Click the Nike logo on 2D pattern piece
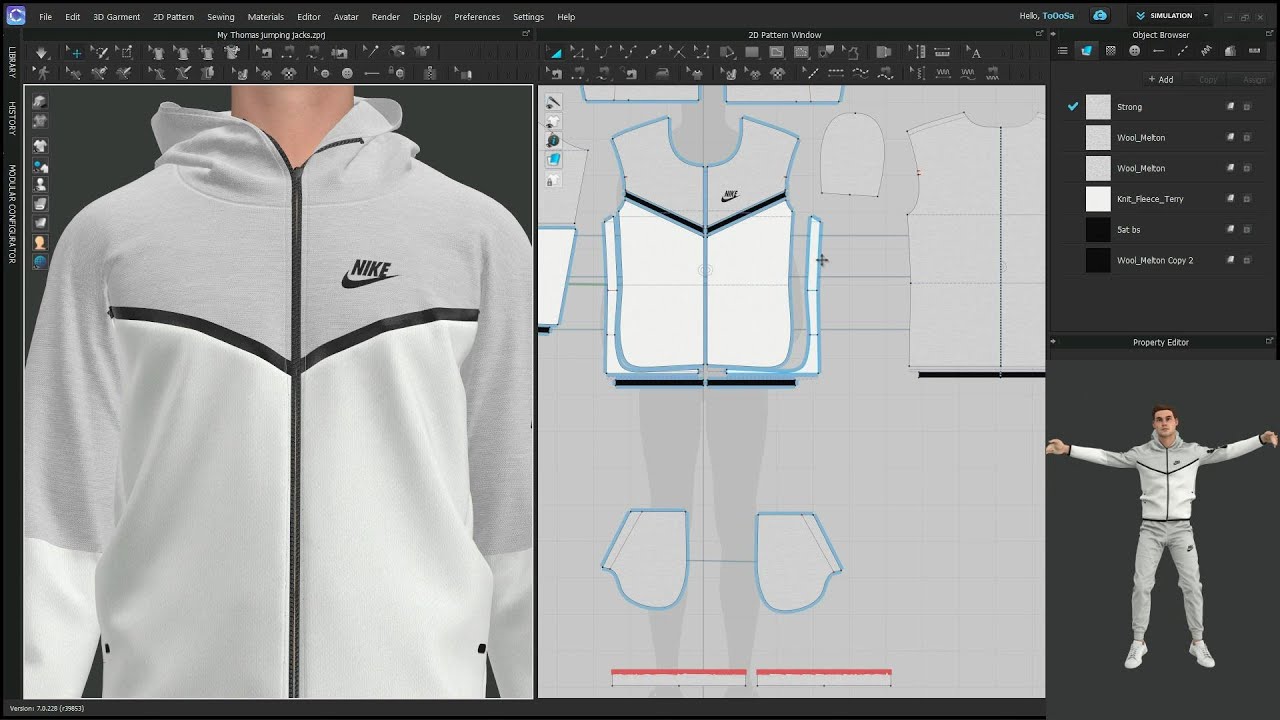 pyautogui.click(x=730, y=195)
